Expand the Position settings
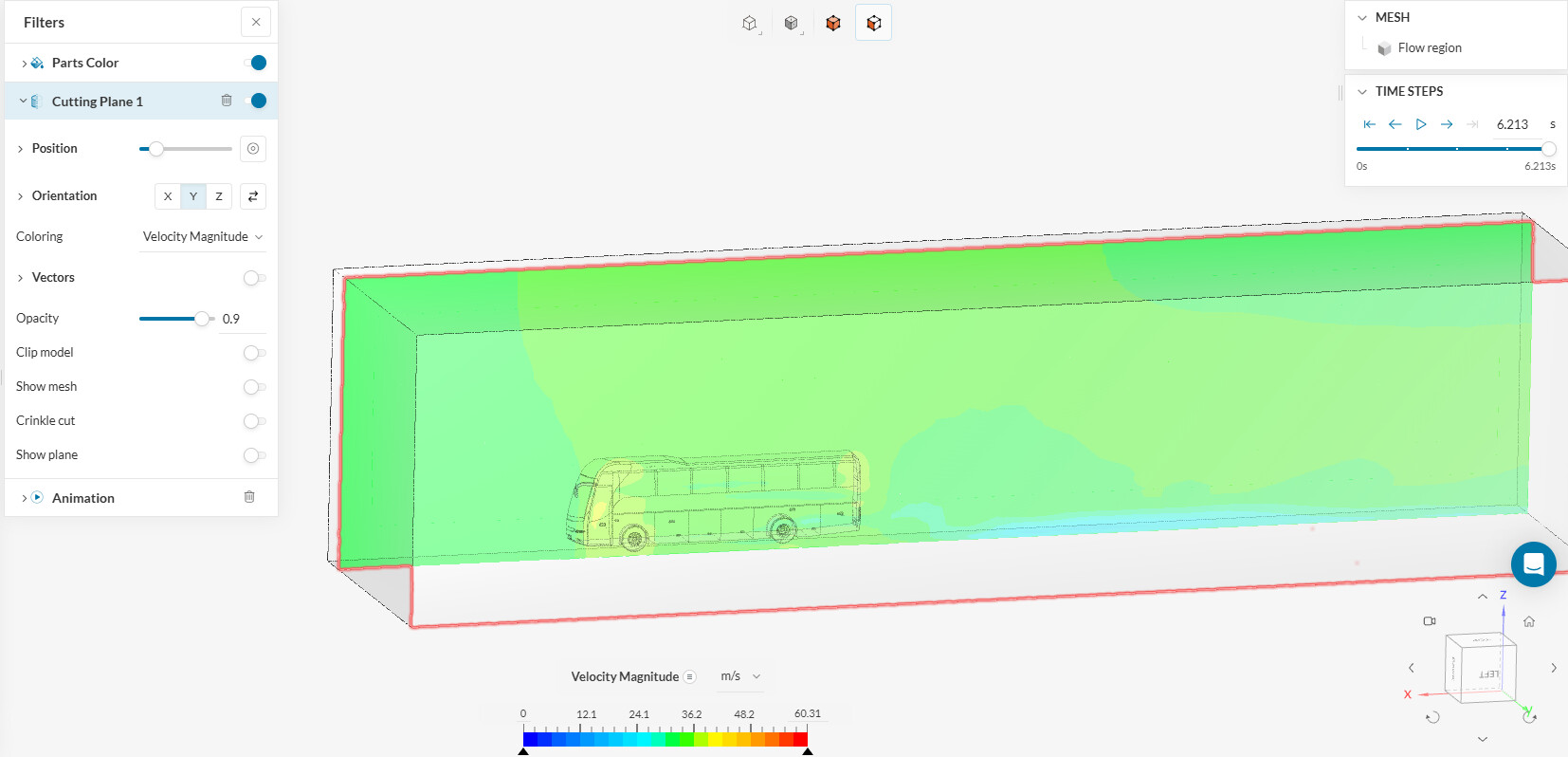 20,149
